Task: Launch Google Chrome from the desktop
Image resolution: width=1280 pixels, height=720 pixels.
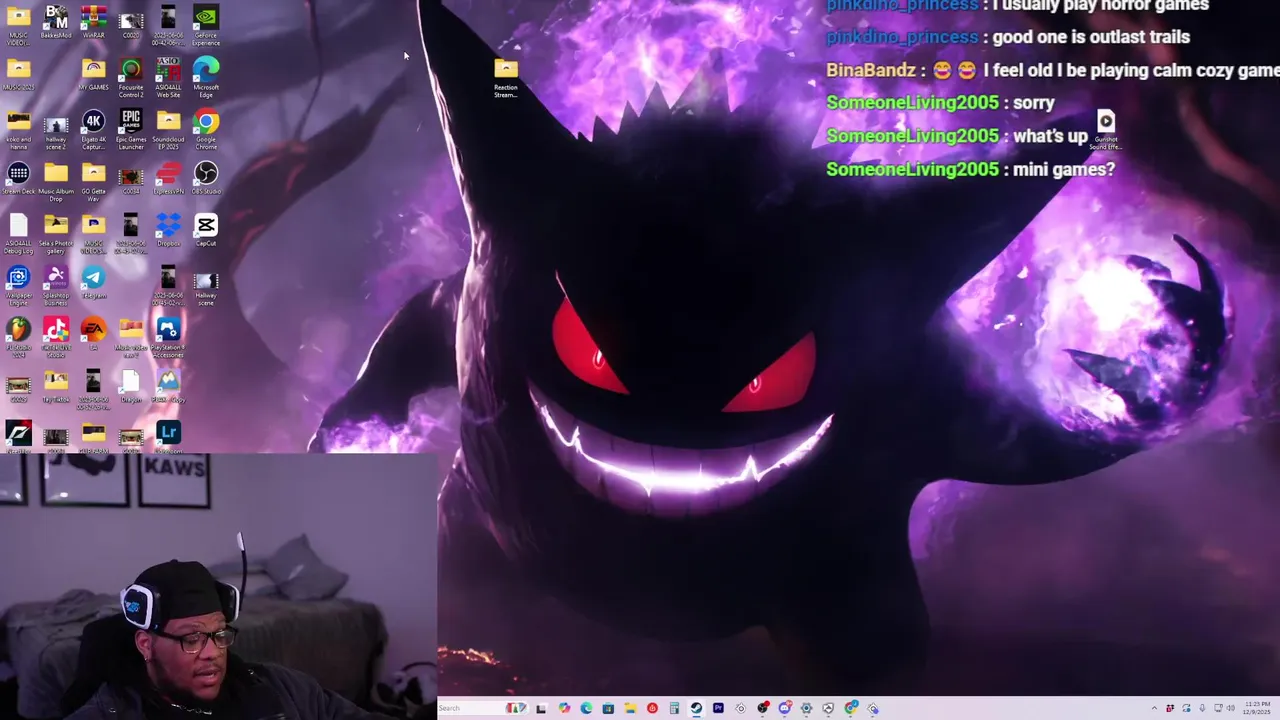Action: (x=206, y=130)
